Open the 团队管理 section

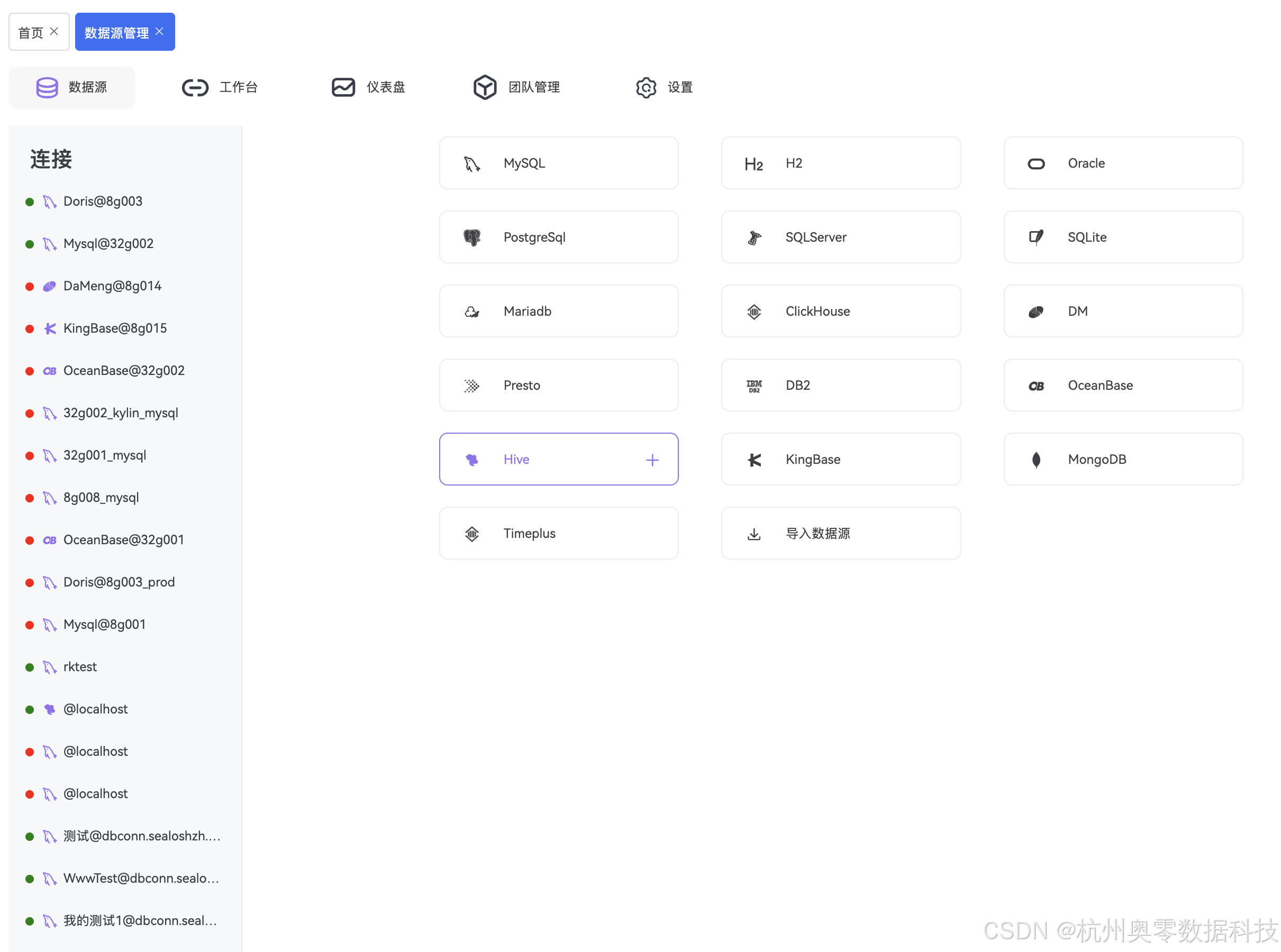point(516,88)
